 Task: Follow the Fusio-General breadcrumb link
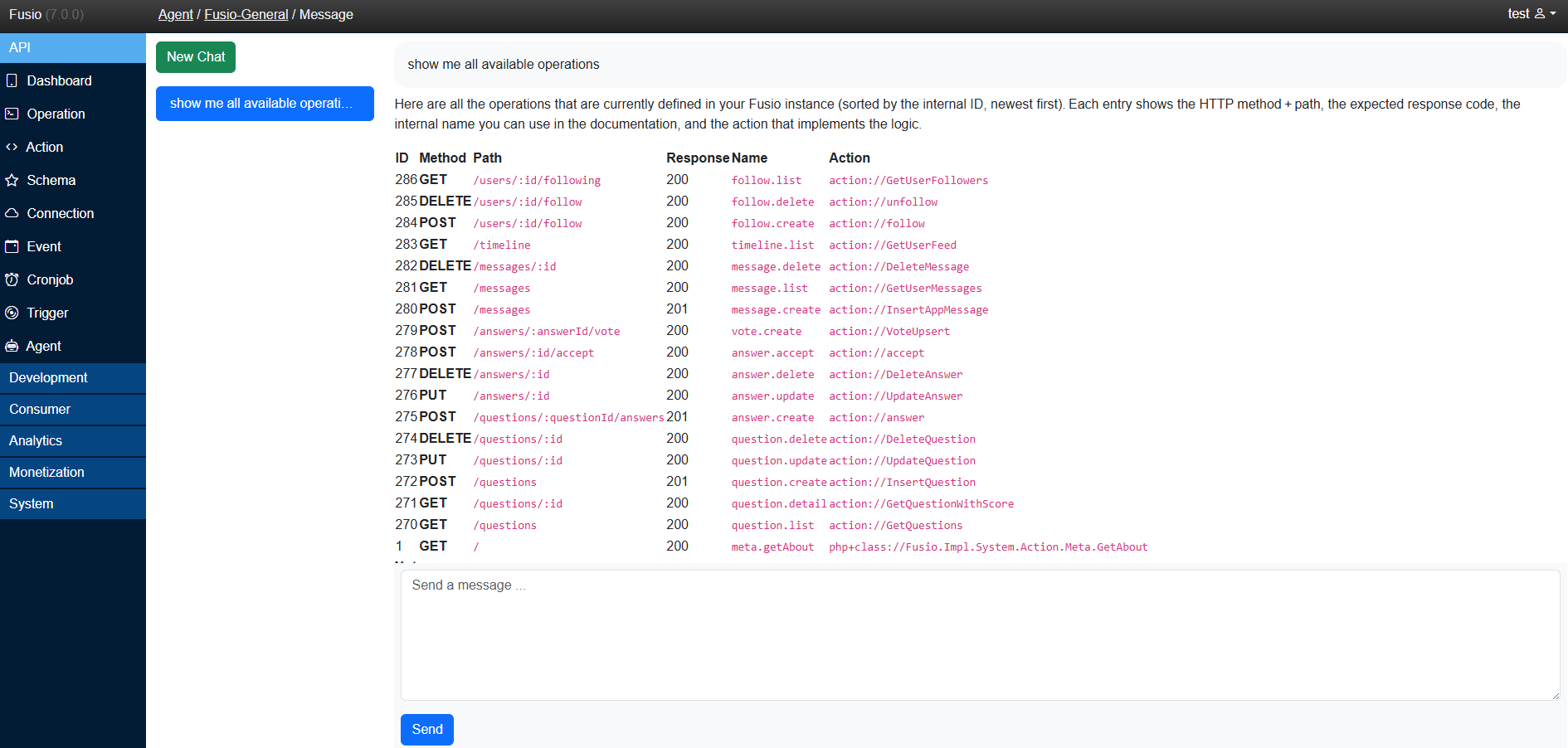(246, 14)
